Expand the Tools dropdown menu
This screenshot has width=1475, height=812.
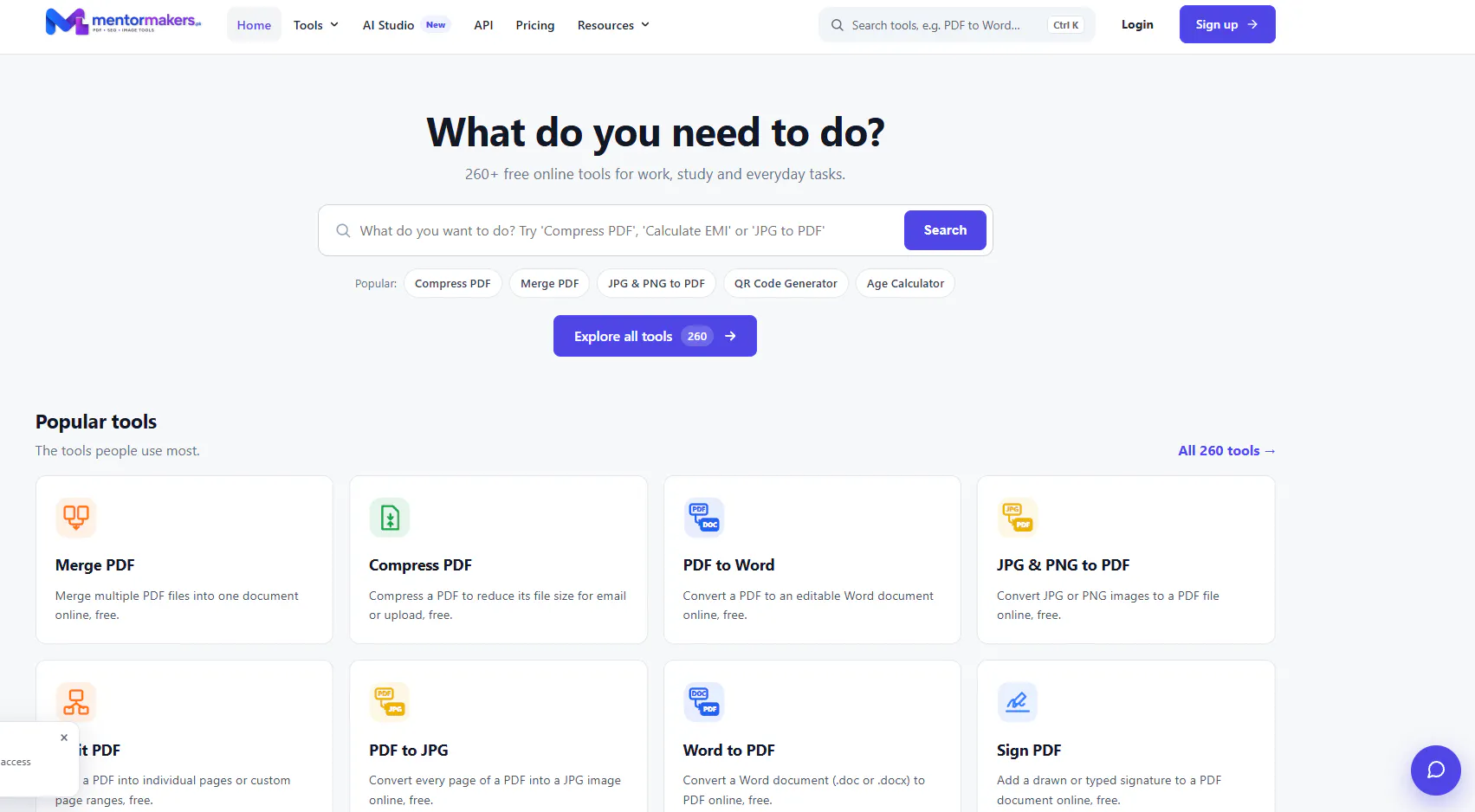pyautogui.click(x=316, y=25)
